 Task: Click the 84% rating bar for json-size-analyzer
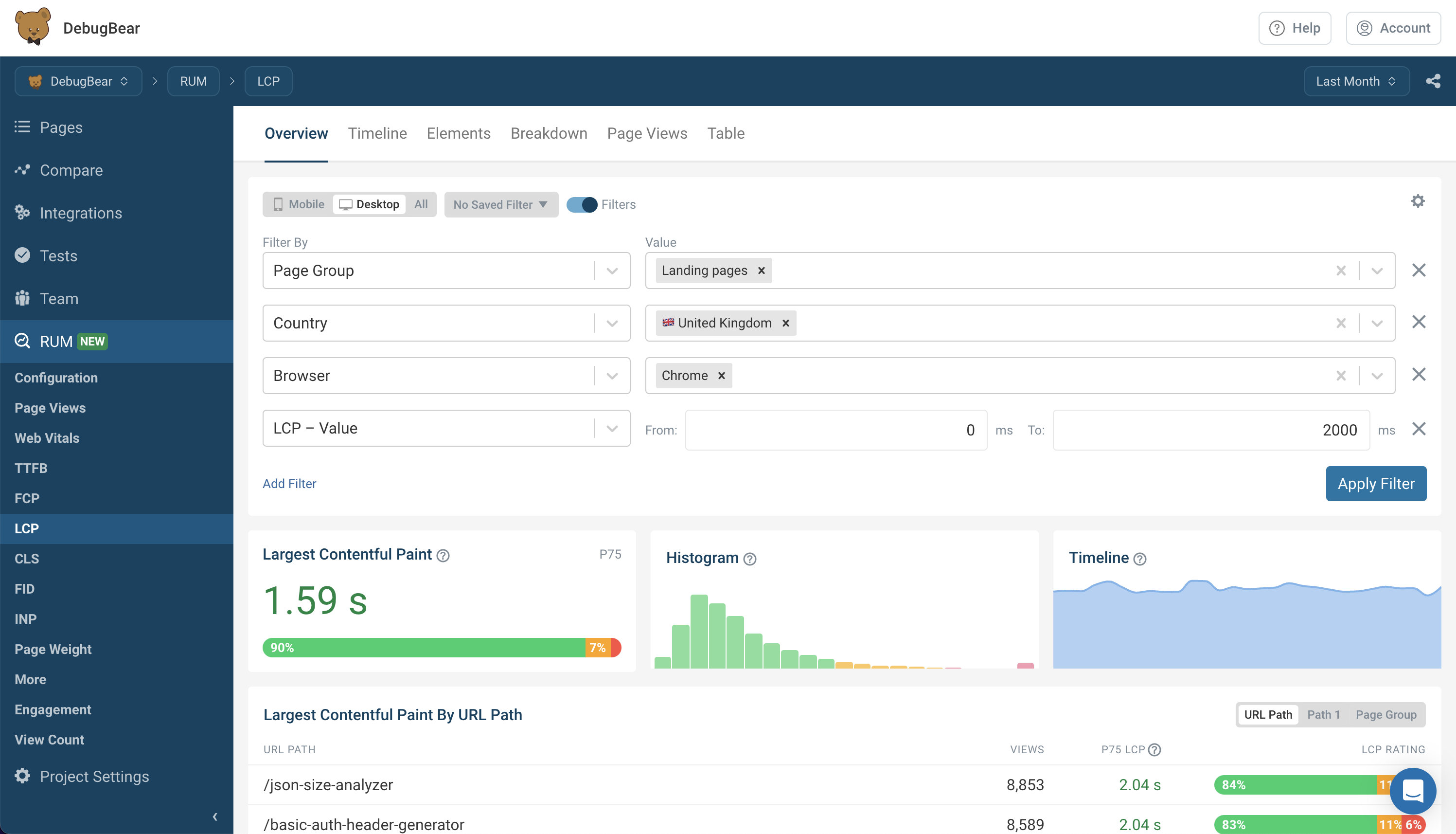[1295, 785]
